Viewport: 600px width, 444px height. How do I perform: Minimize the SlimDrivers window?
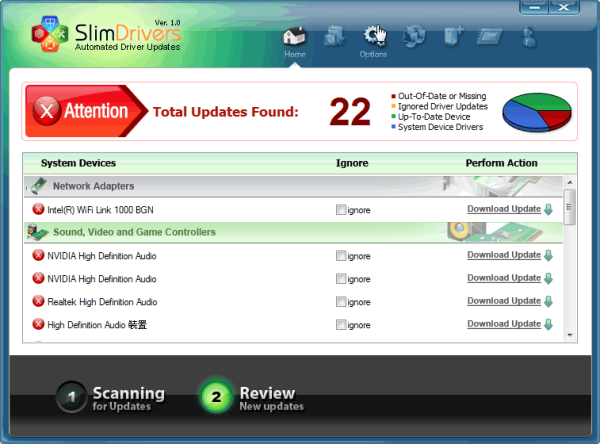(x=534, y=7)
